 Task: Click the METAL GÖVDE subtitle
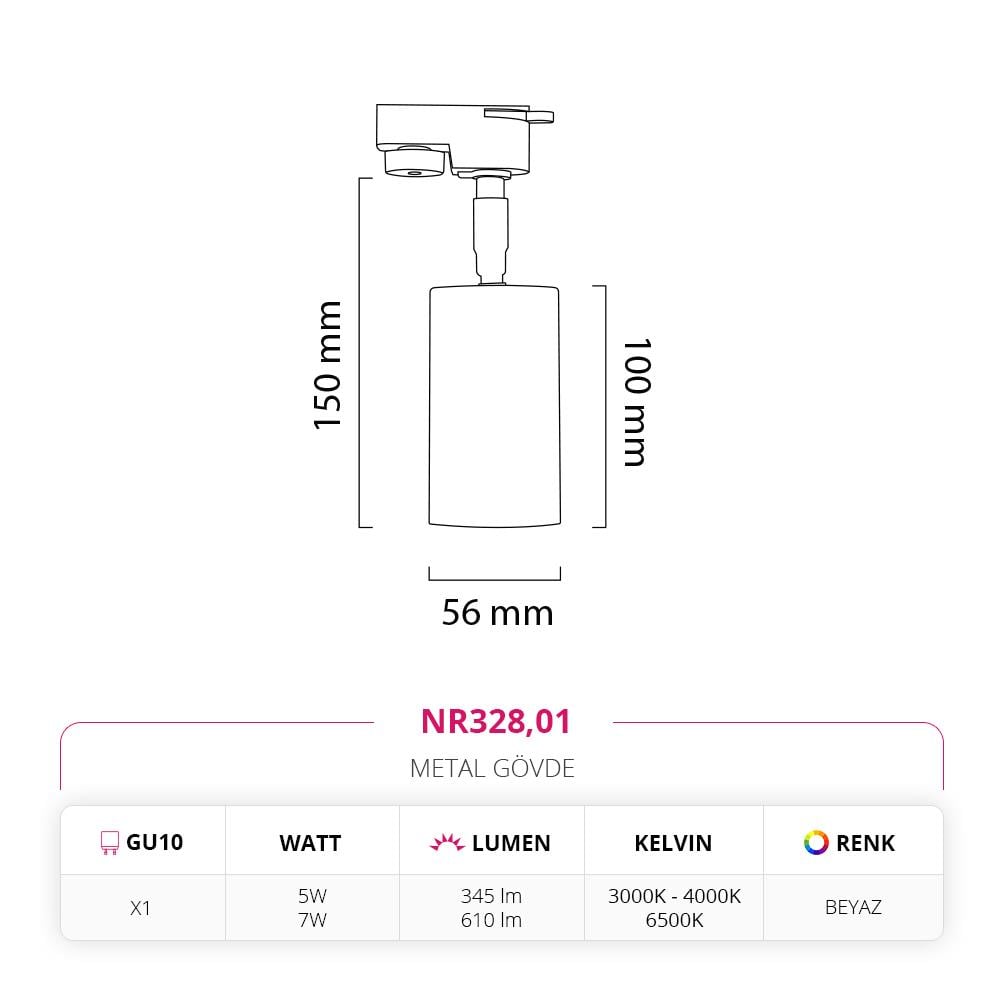492,768
